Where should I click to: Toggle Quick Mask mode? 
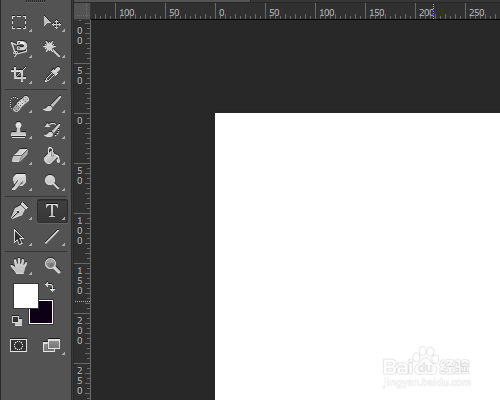click(19, 345)
